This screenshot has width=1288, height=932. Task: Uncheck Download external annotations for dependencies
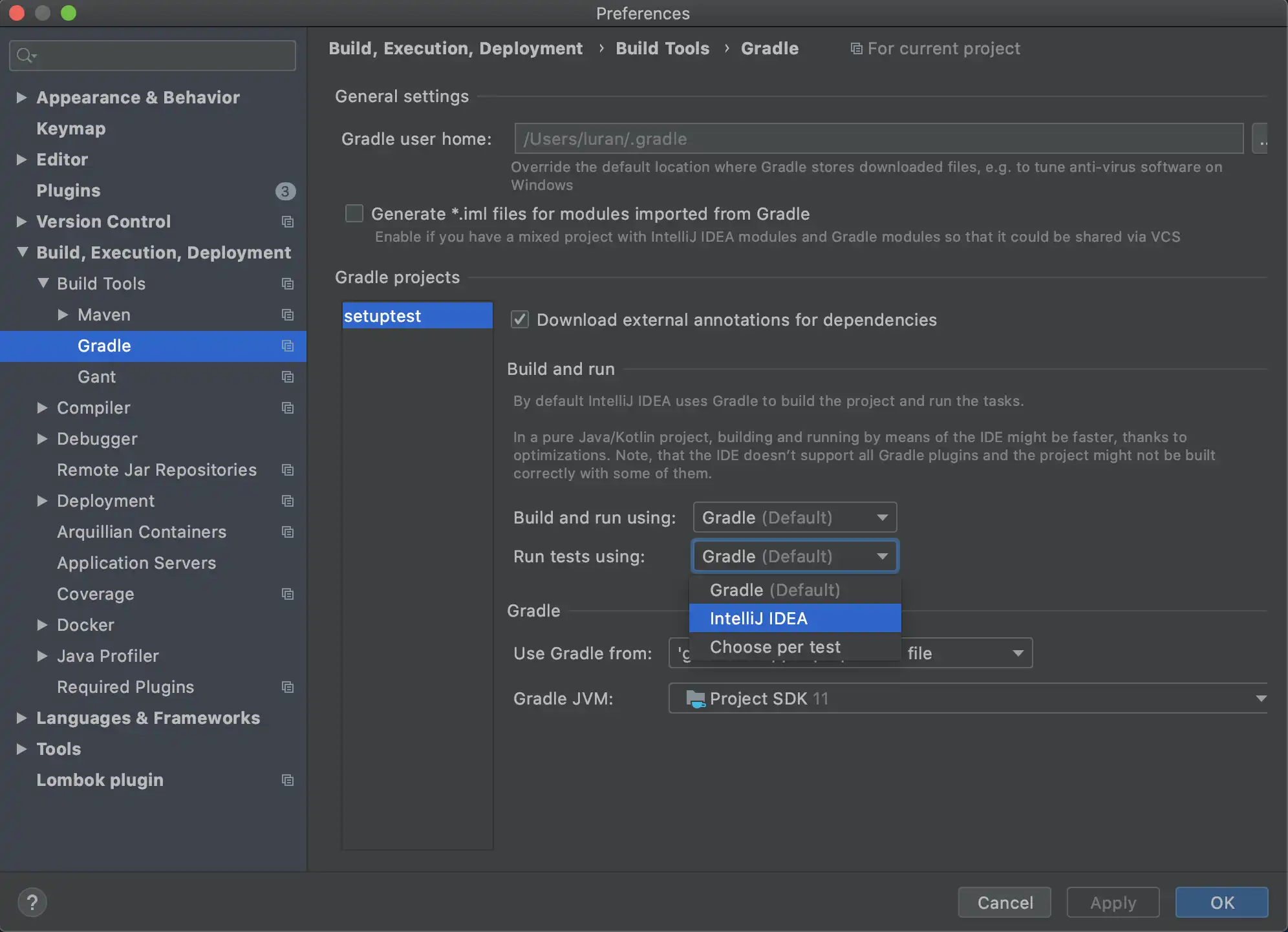(520, 319)
